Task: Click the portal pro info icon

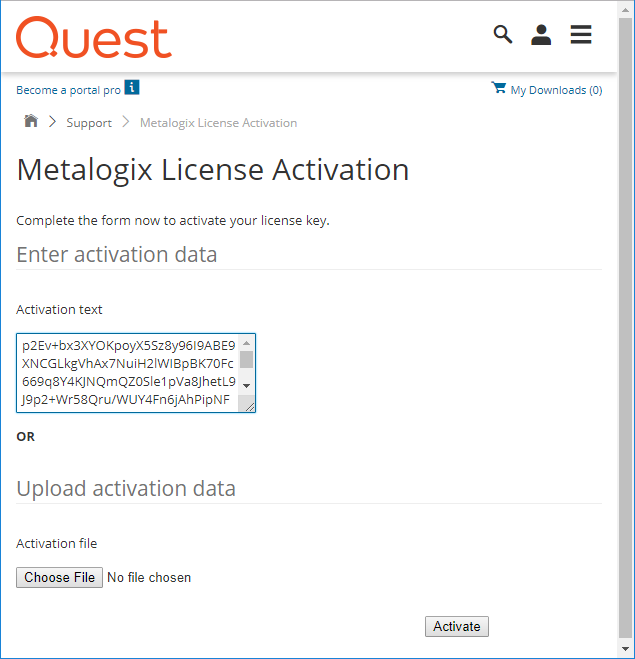Action: click(132, 88)
